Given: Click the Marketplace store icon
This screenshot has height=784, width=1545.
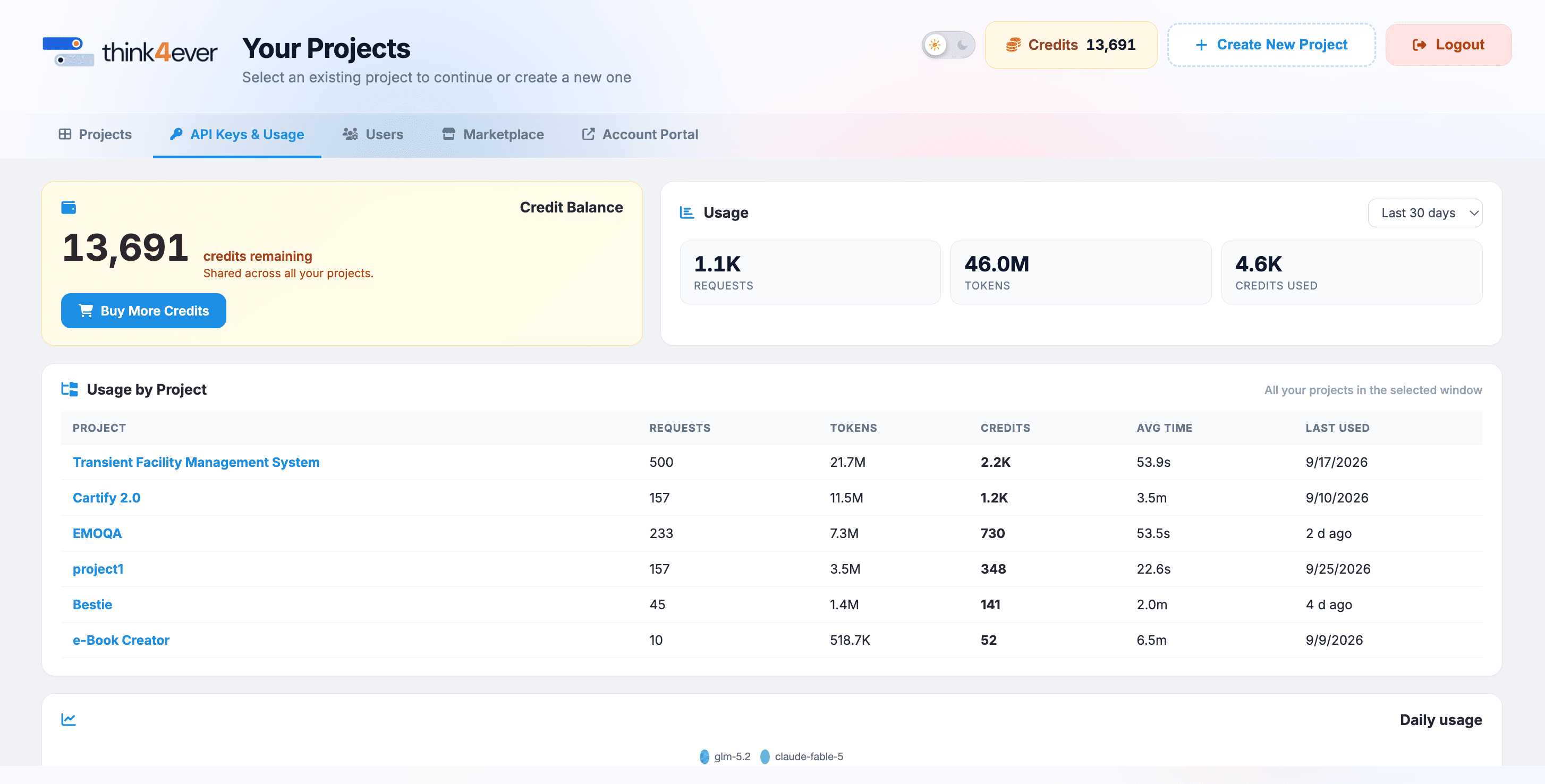Looking at the screenshot, I should point(448,134).
